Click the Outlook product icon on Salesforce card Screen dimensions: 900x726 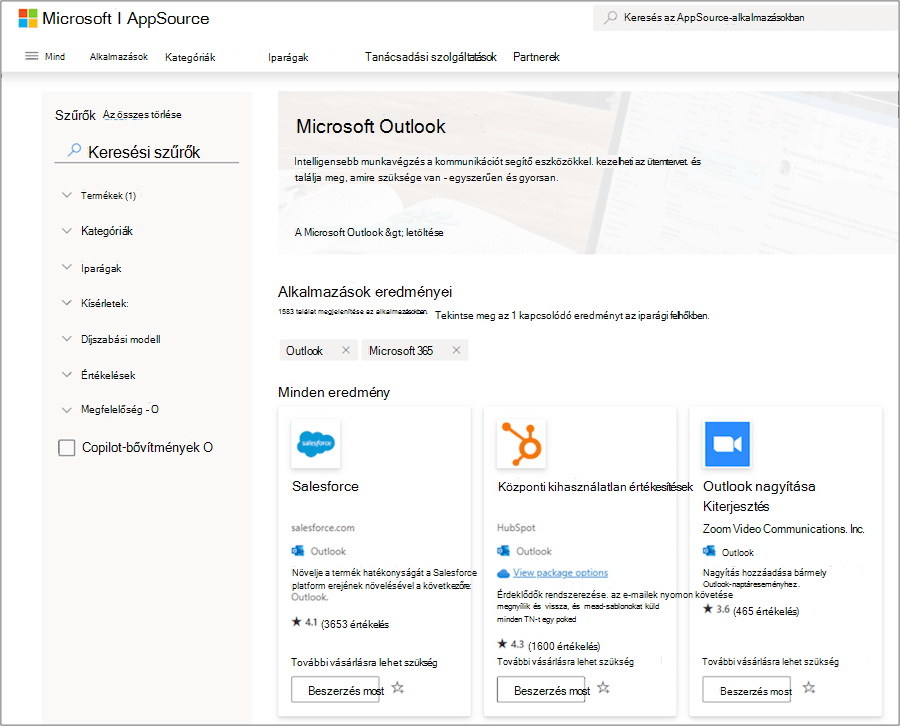click(297, 551)
